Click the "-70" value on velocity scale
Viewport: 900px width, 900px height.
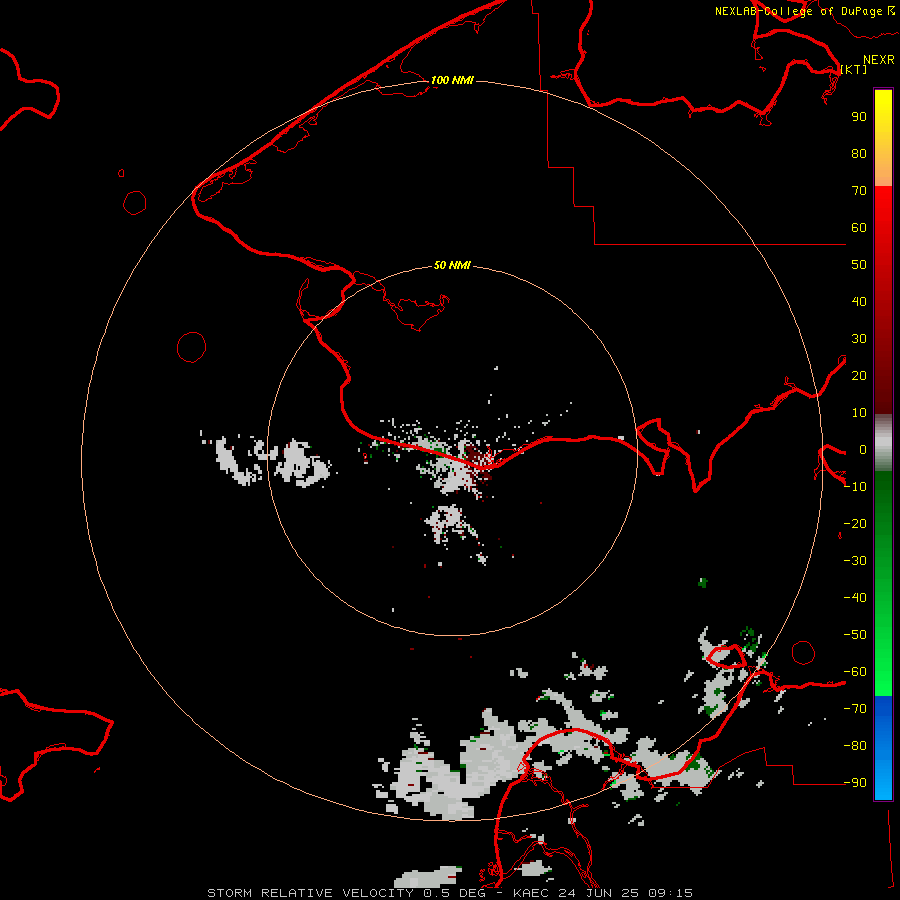(855, 709)
